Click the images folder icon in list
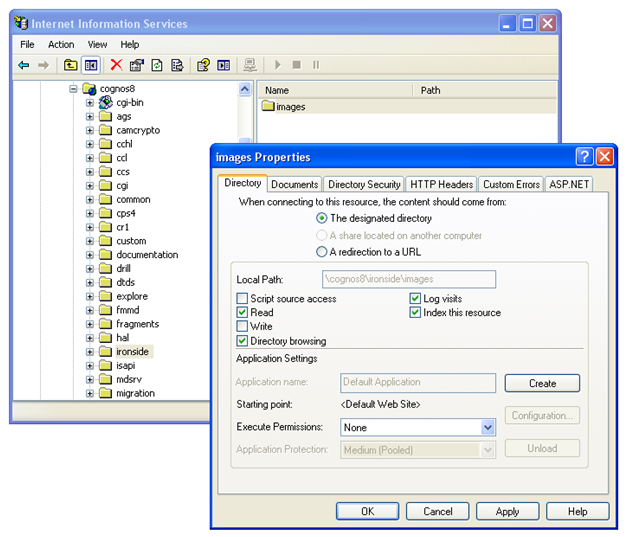 pyautogui.click(x=268, y=106)
